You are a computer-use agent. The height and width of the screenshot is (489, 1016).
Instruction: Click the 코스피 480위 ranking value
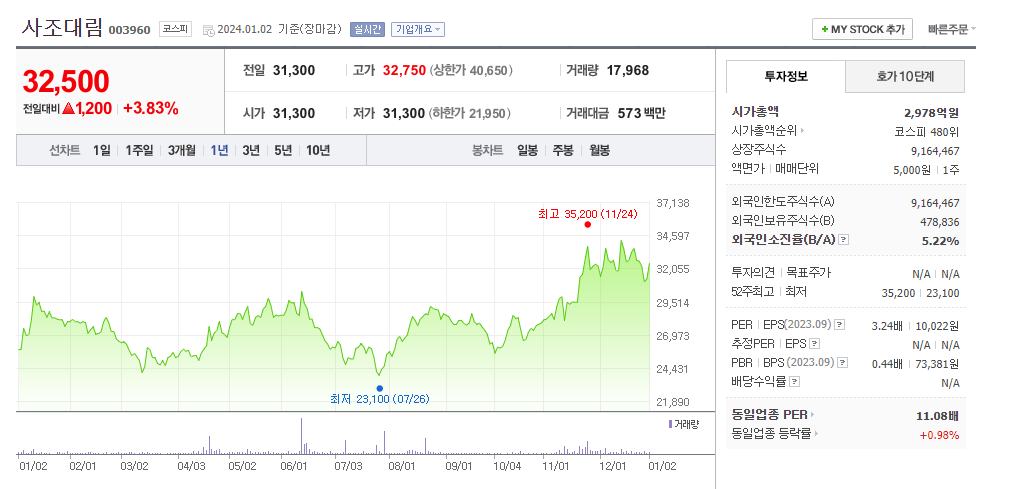point(926,131)
